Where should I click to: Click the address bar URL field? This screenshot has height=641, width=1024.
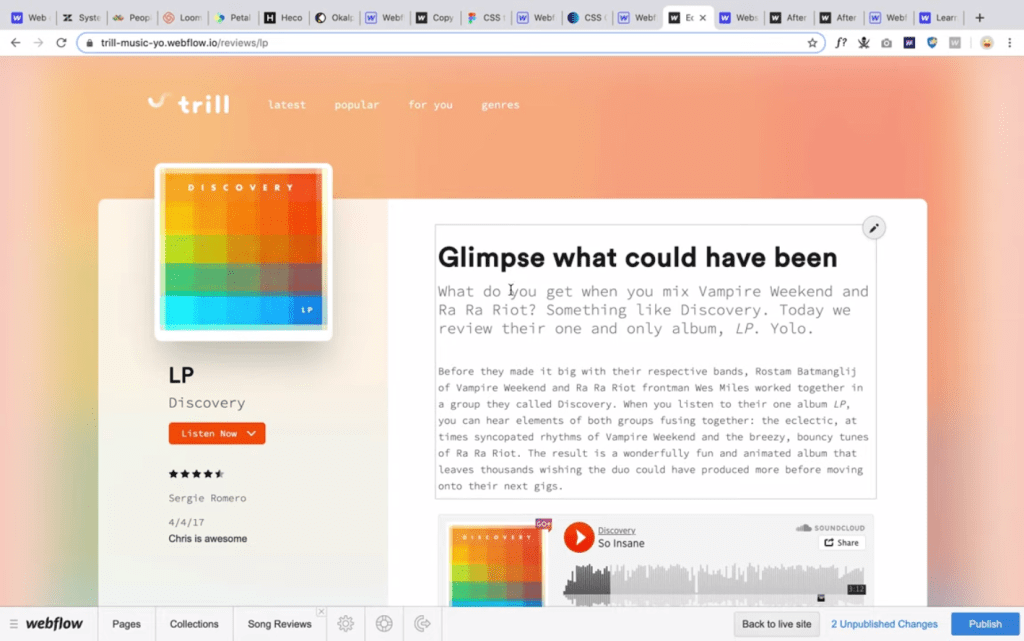point(451,43)
